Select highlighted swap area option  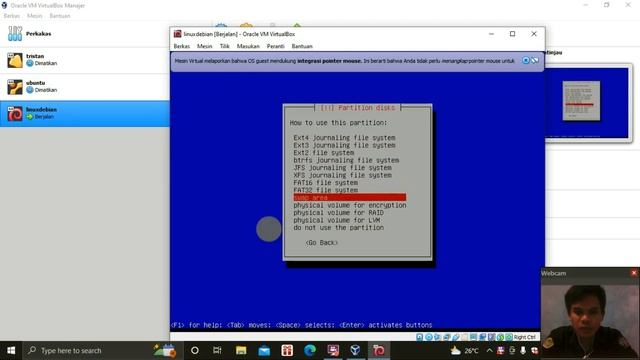point(349,198)
